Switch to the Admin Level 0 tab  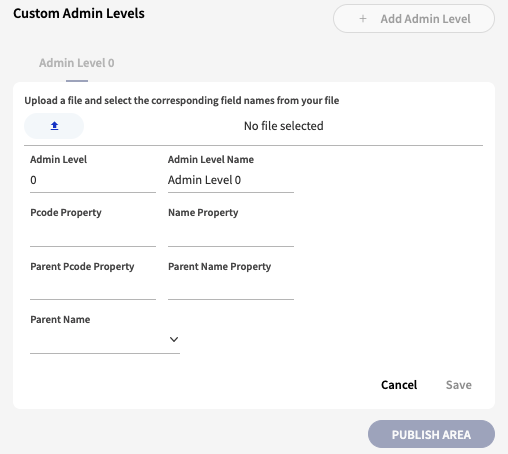click(77, 63)
